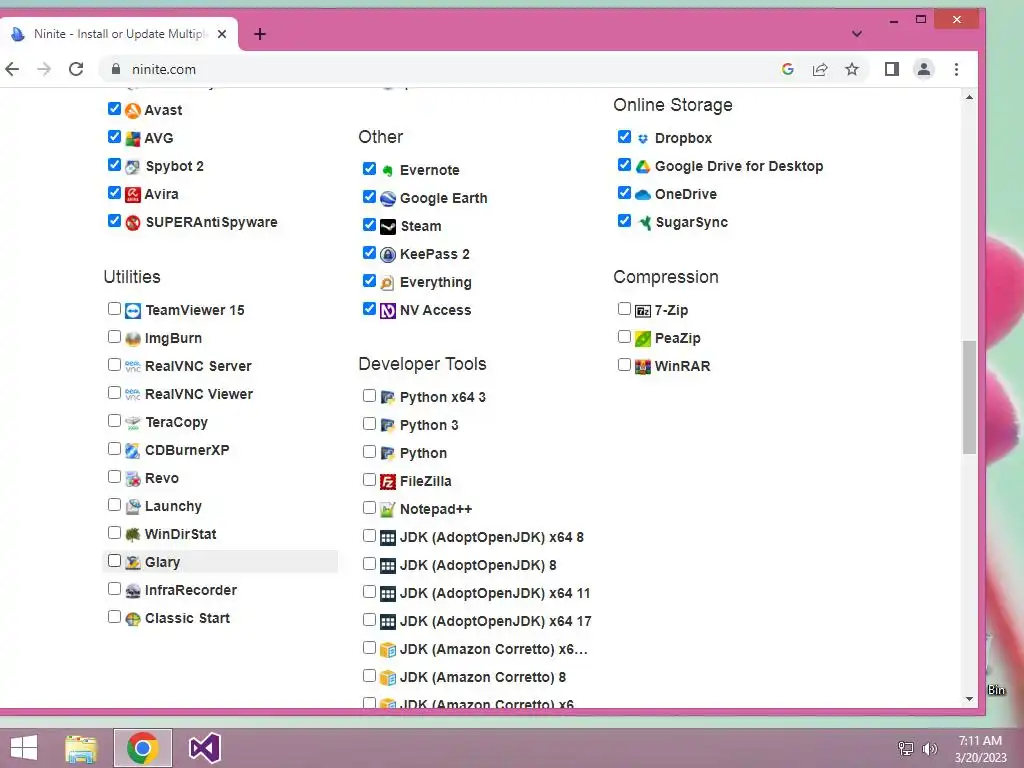The height and width of the screenshot is (768, 1024).
Task: Click the page vertical scrollbar thumb
Action: click(970, 397)
